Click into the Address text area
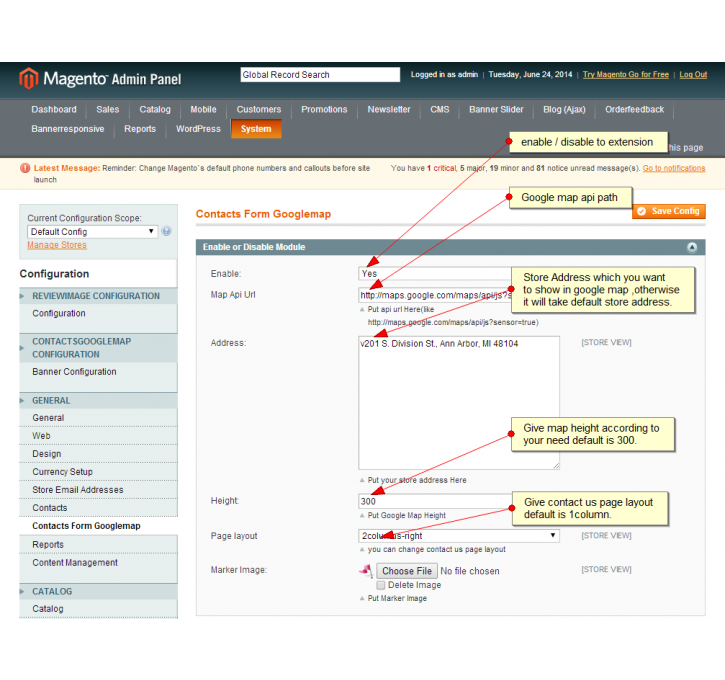The height and width of the screenshot is (680, 725). pyautogui.click(x=459, y=403)
